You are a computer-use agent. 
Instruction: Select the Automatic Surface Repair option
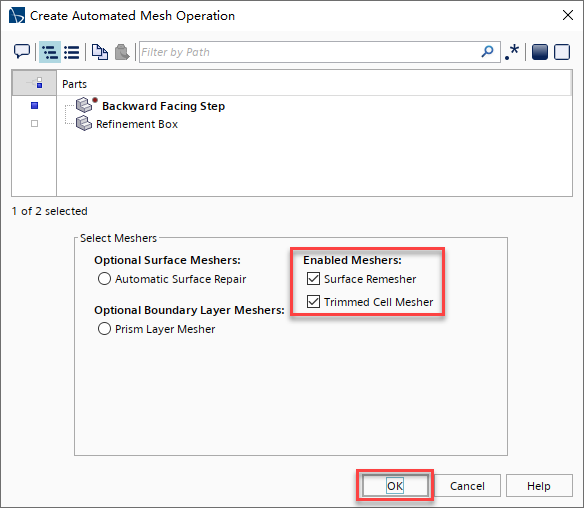tap(104, 279)
